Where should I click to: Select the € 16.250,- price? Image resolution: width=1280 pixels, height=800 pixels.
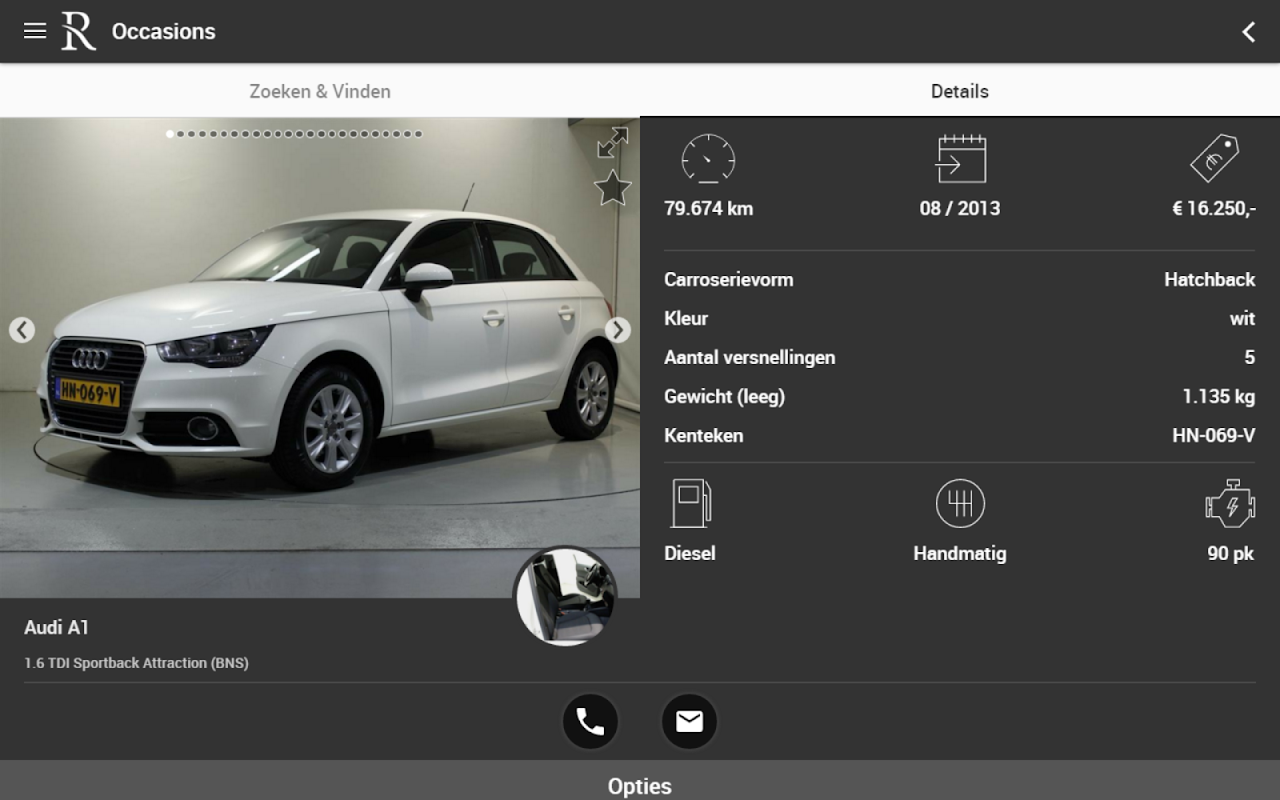[1213, 209]
